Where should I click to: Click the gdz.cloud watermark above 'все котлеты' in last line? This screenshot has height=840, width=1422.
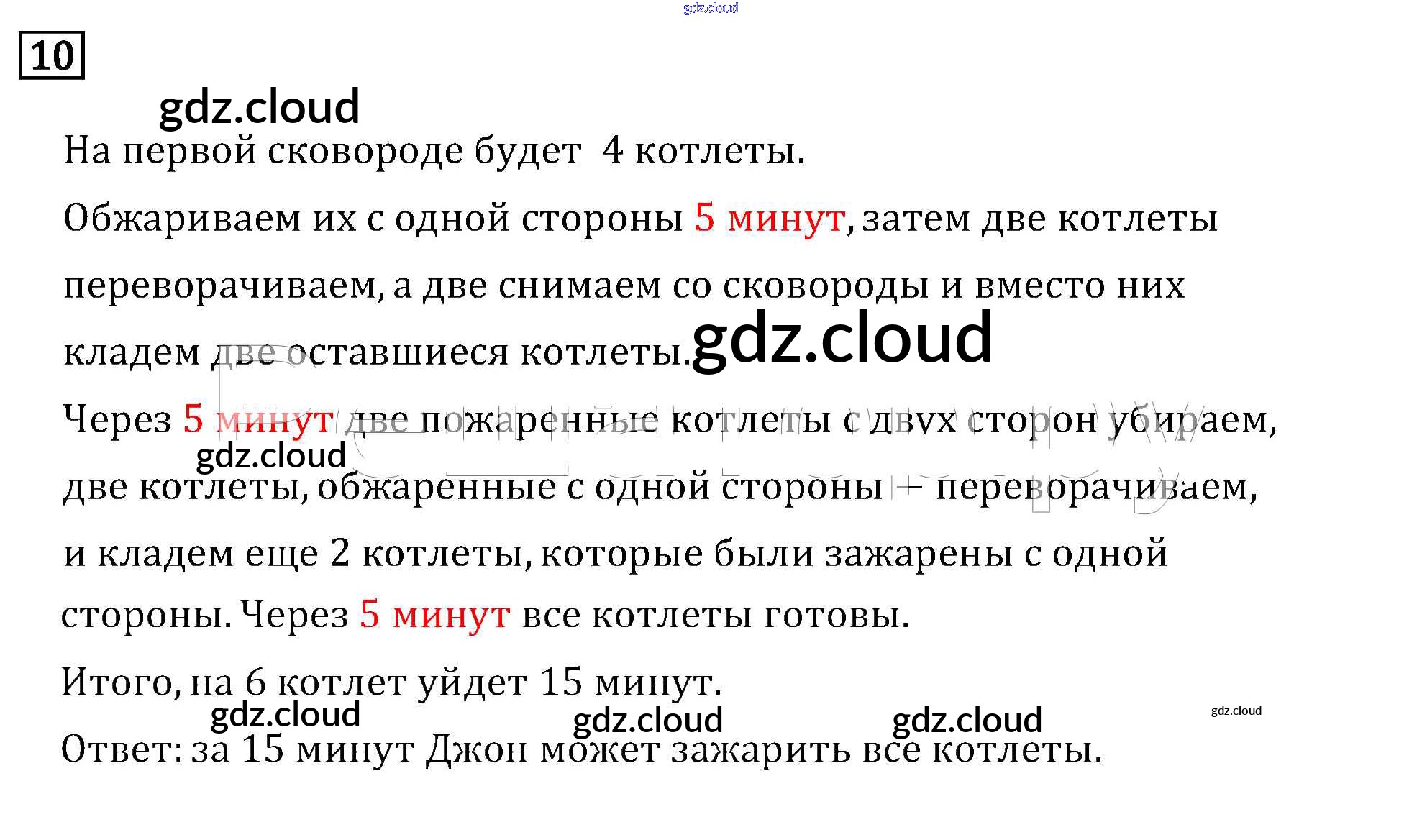(x=967, y=720)
